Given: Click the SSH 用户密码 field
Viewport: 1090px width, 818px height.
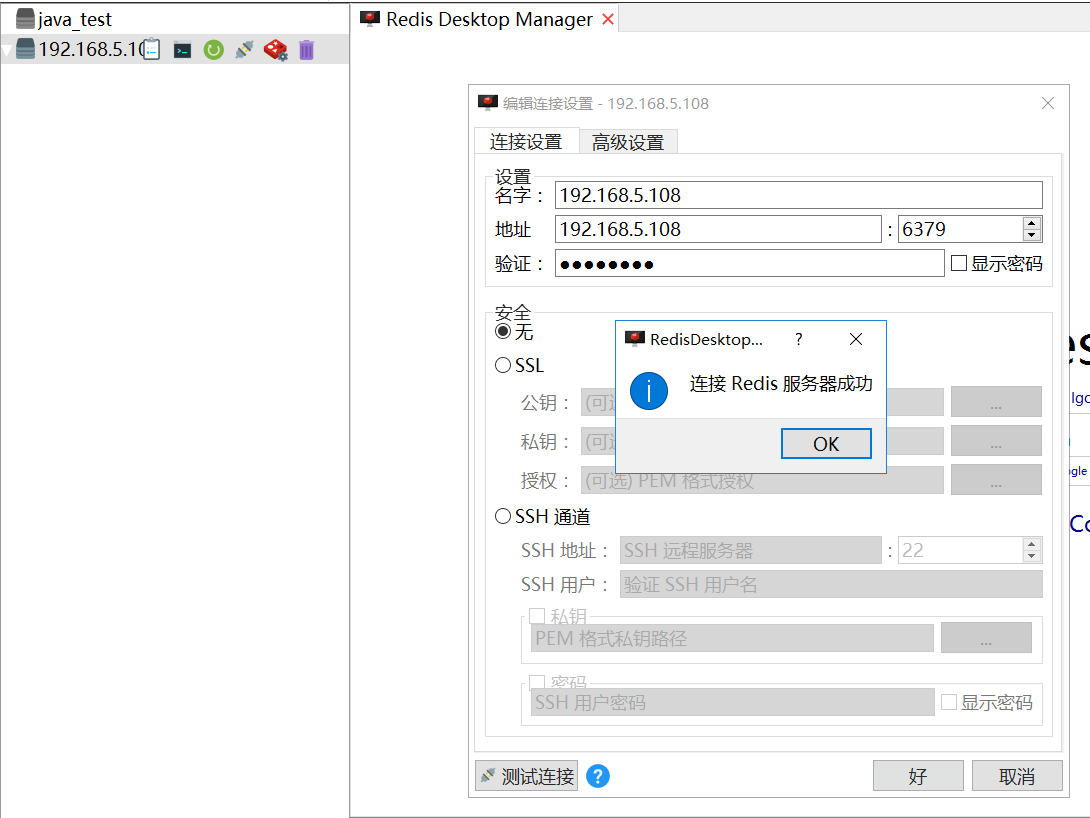Looking at the screenshot, I should pos(733,702).
